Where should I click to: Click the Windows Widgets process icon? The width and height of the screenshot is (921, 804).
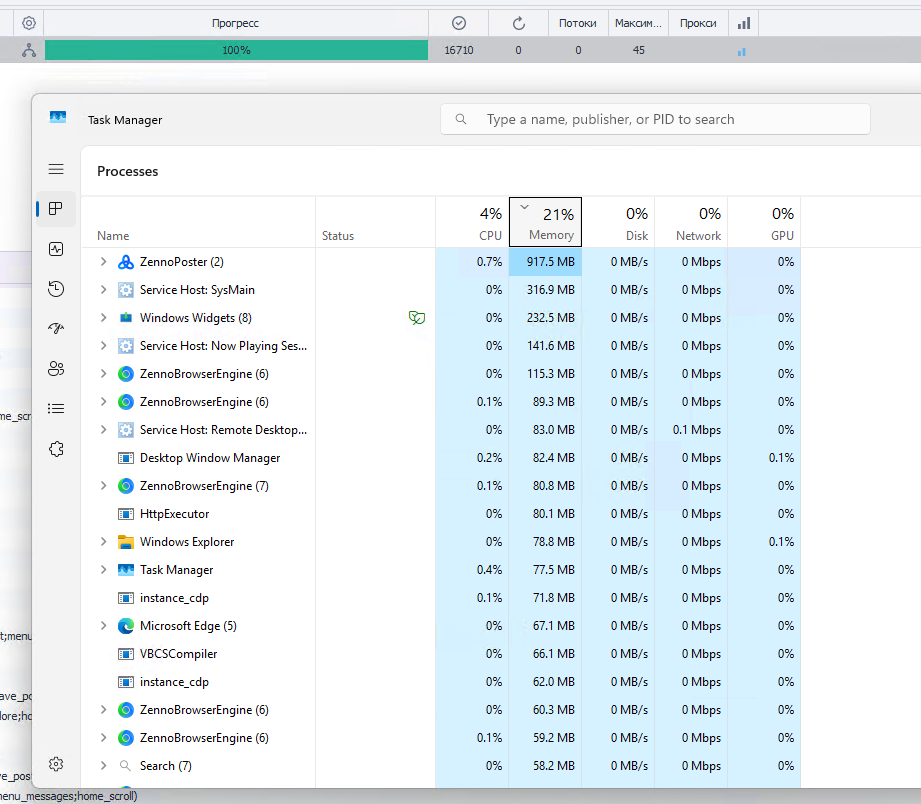click(x=126, y=318)
